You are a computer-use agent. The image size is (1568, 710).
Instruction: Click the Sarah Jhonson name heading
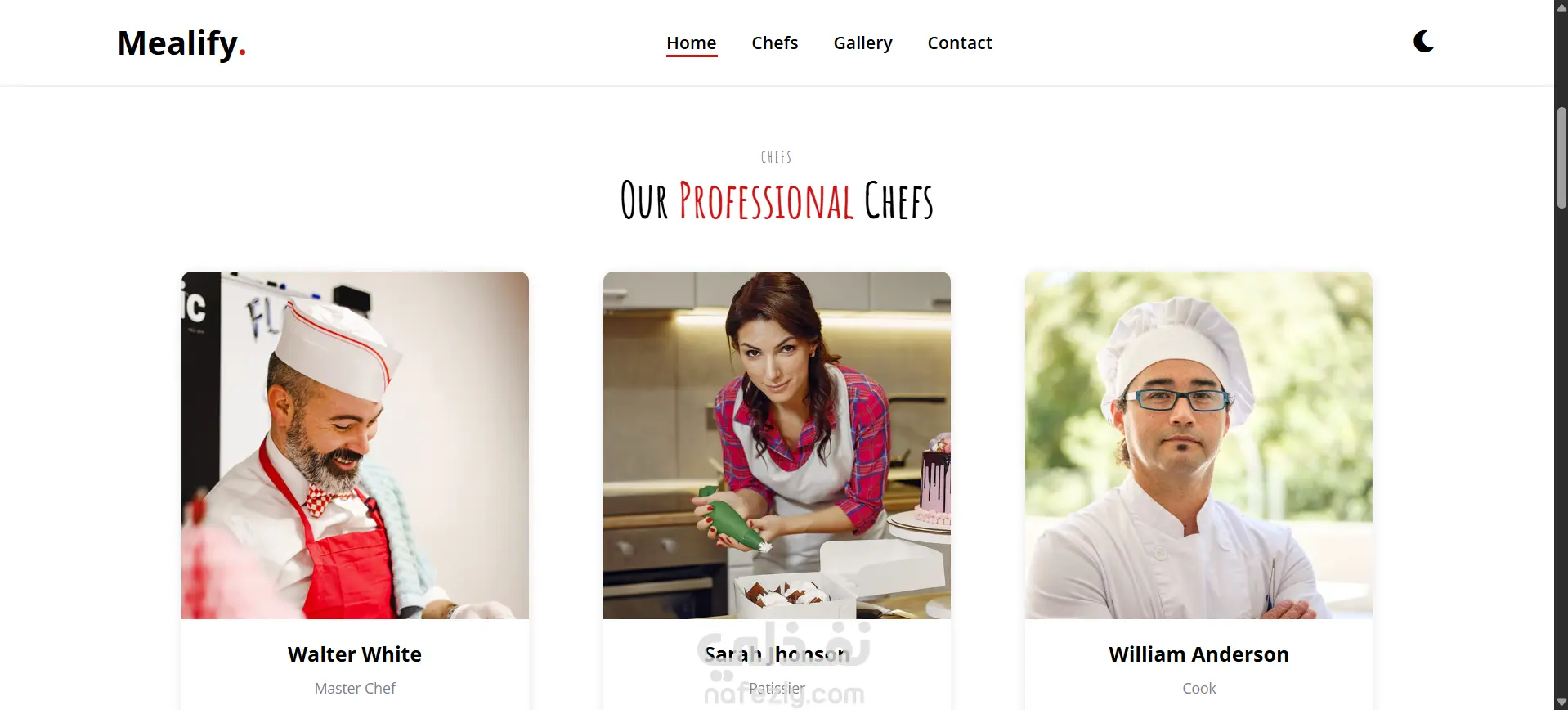[x=777, y=654]
